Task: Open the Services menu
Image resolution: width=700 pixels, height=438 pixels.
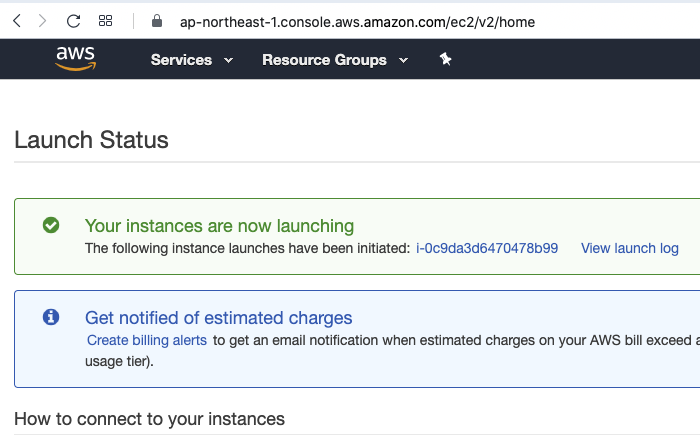Action: 181,60
